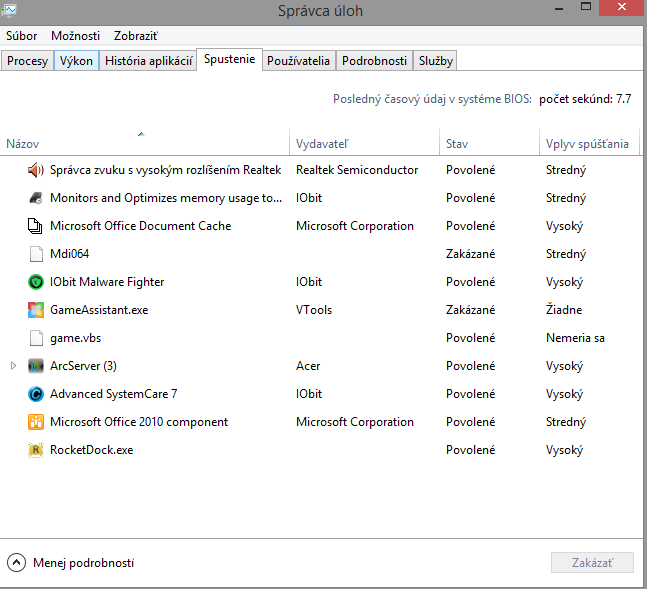Click the Zakázať button

coord(592,563)
